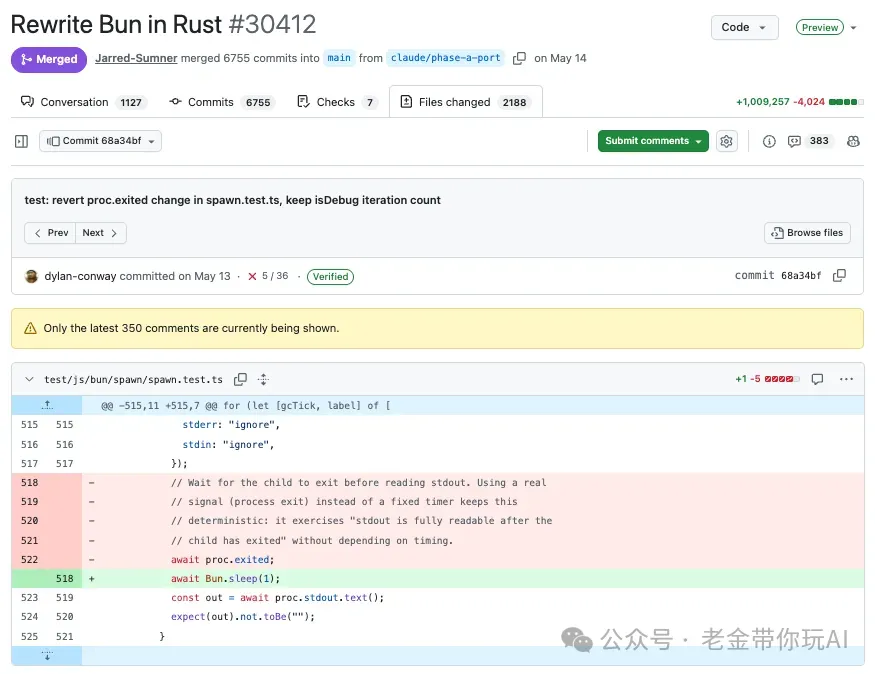Click the merge icon in Merged badge
The width and height of the screenshot is (875, 674).
[26, 59]
